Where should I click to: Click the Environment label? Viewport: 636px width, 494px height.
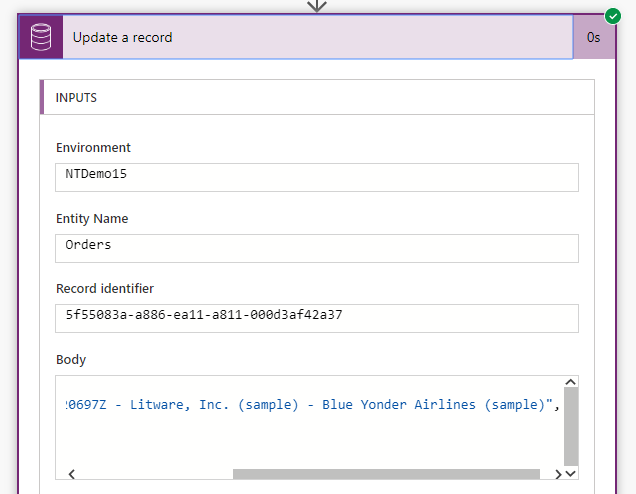click(x=93, y=148)
